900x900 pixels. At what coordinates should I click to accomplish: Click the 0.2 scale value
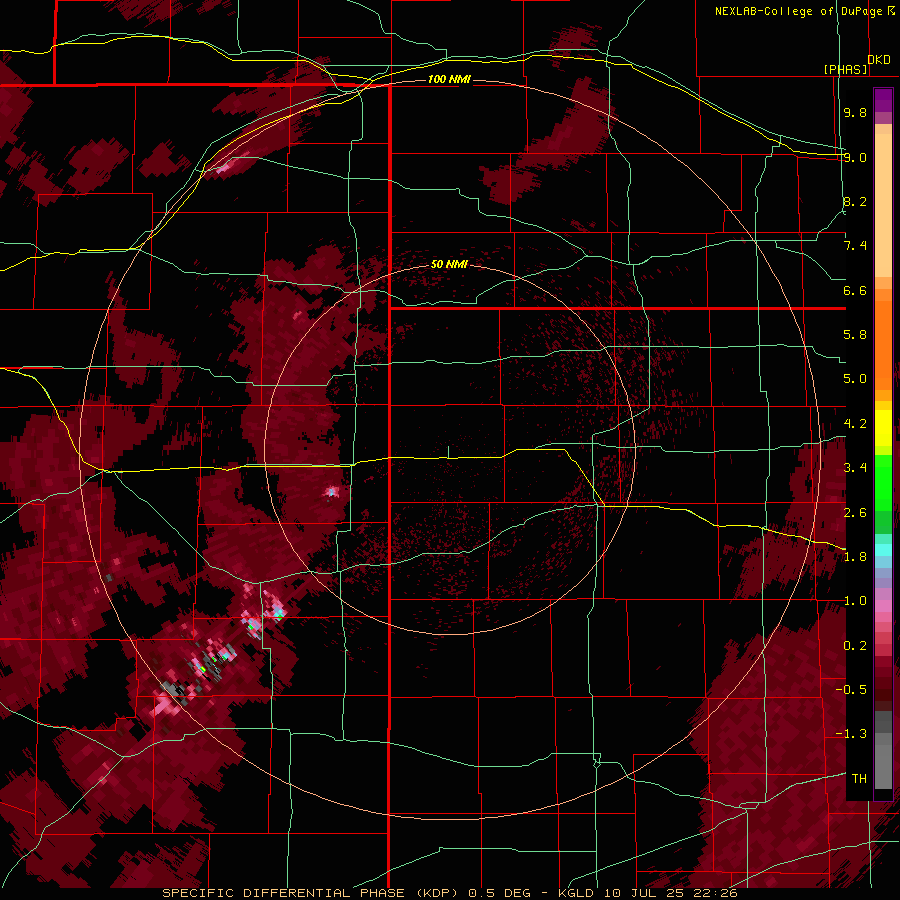point(855,646)
